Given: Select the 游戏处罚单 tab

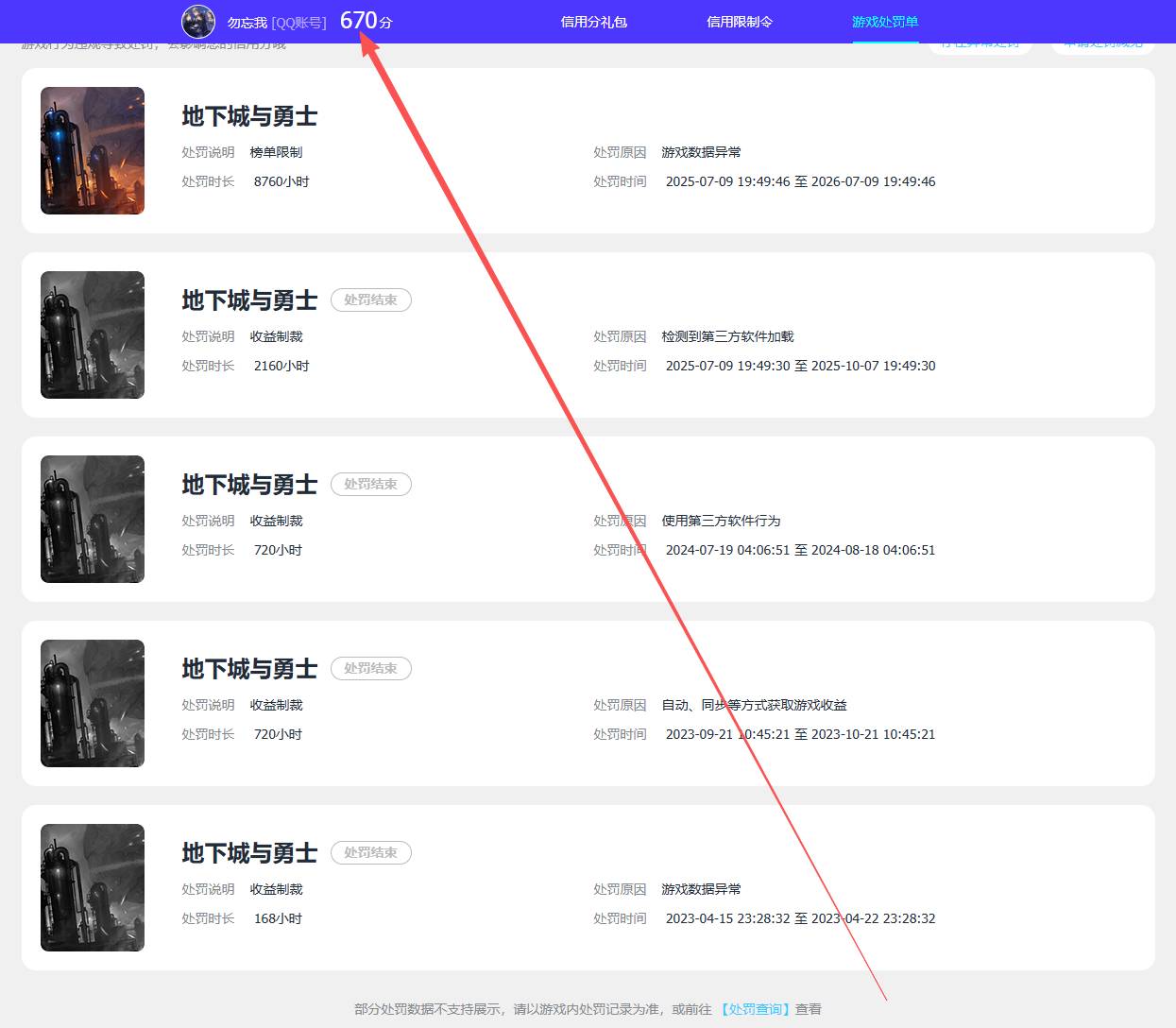Looking at the screenshot, I should tap(885, 22).
